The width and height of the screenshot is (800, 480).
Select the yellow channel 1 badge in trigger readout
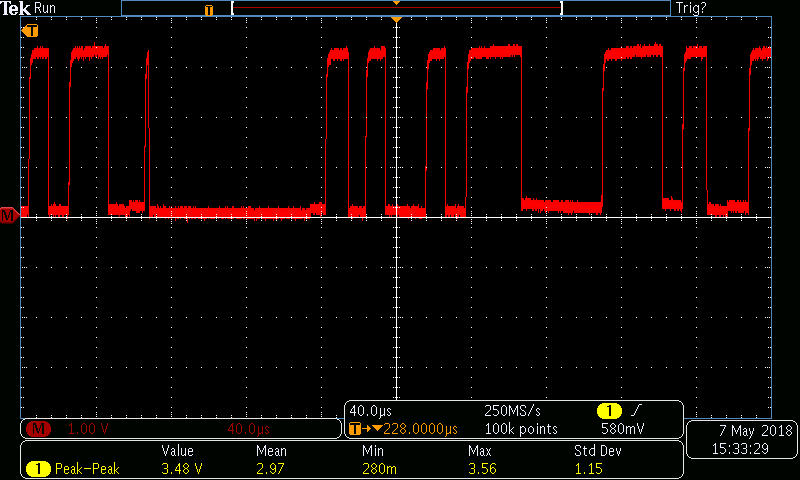[609, 411]
